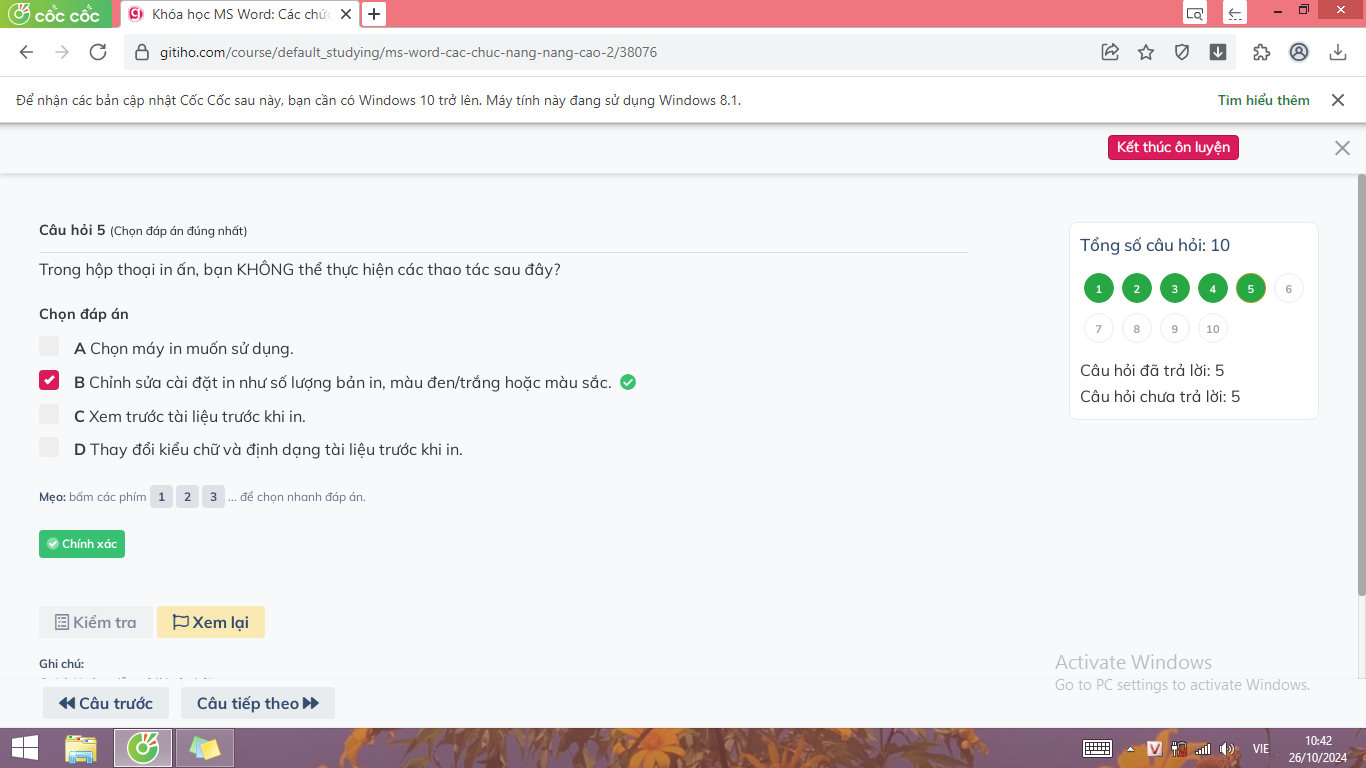This screenshot has height=768, width=1366.
Task: Open the on-screen touch keyboard
Action: click(x=1097, y=748)
